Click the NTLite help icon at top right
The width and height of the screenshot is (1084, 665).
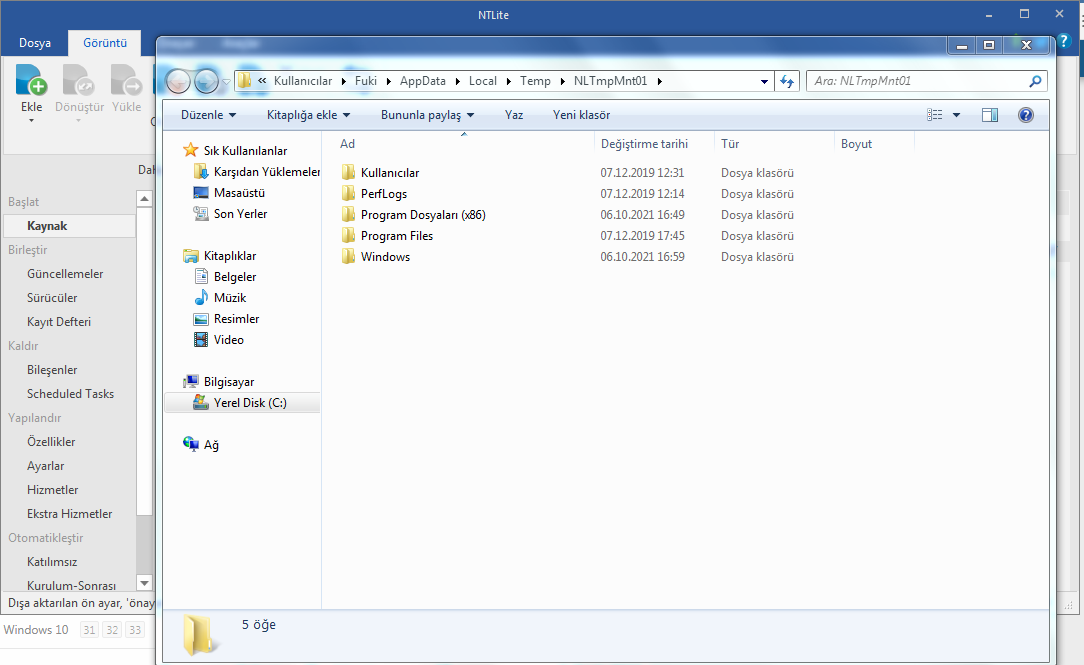coord(1065,41)
